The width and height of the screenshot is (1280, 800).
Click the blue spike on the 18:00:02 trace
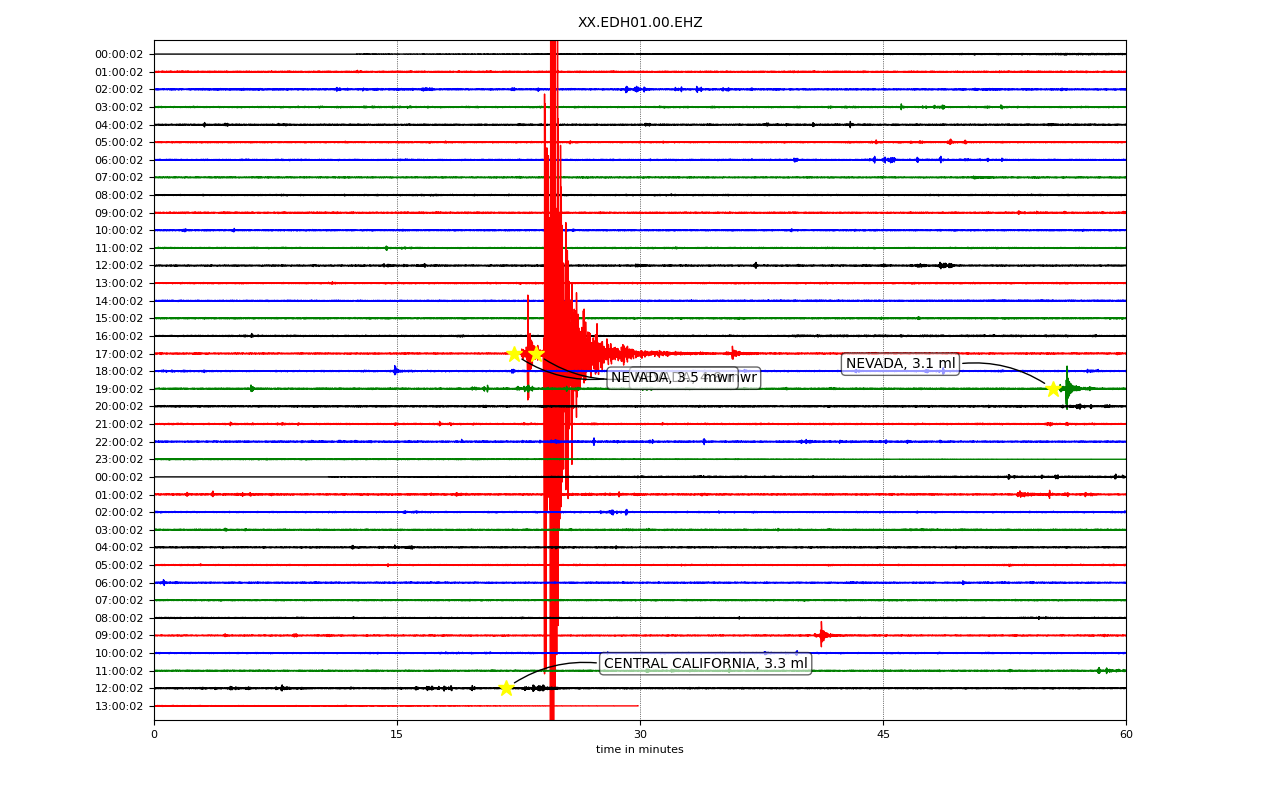396,371
